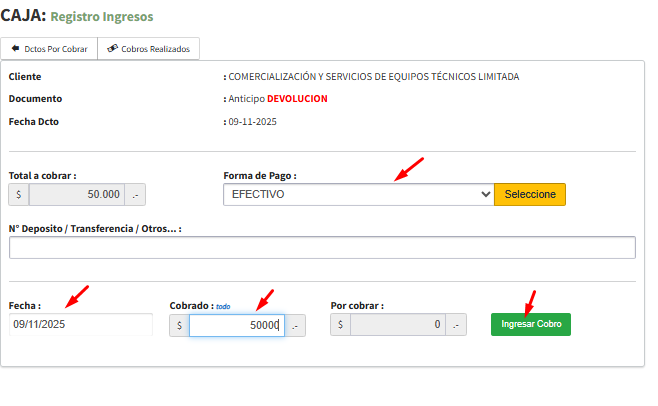Click the ".-" suffix after Cobrado amount

(x=295, y=325)
